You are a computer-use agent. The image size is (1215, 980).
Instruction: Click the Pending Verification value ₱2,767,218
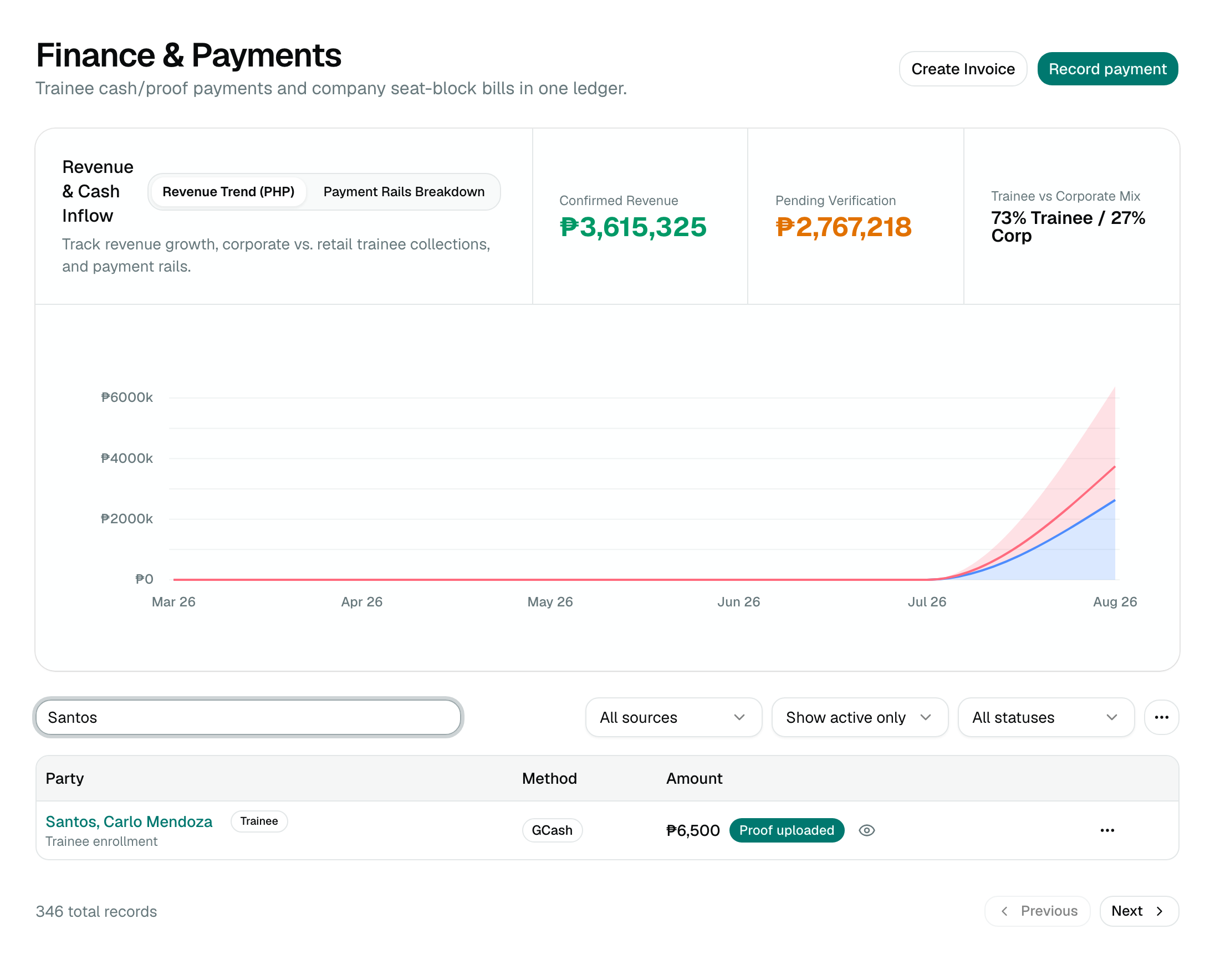pos(844,227)
